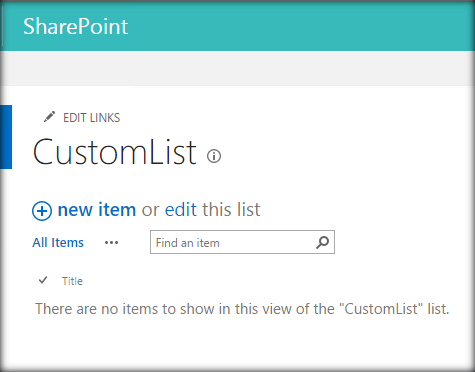Toggle the select-all checkmark in header

click(43, 280)
